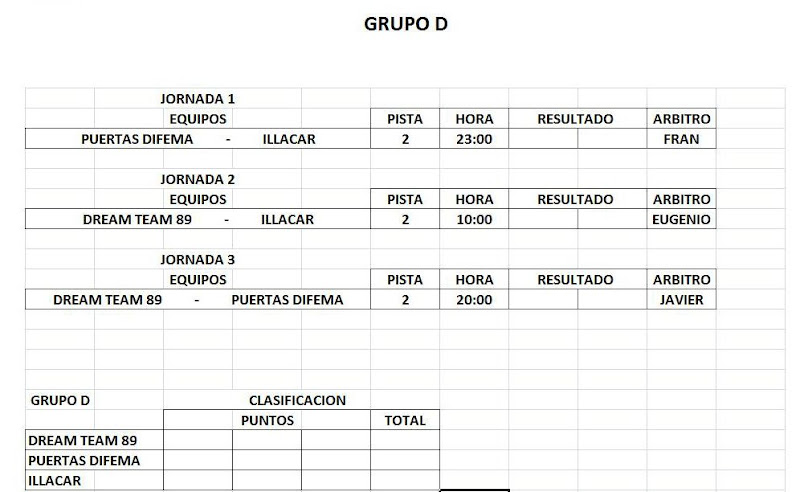Viewport: 800px width, 492px height.
Task: Click the TOTAL column header
Action: tap(405, 421)
